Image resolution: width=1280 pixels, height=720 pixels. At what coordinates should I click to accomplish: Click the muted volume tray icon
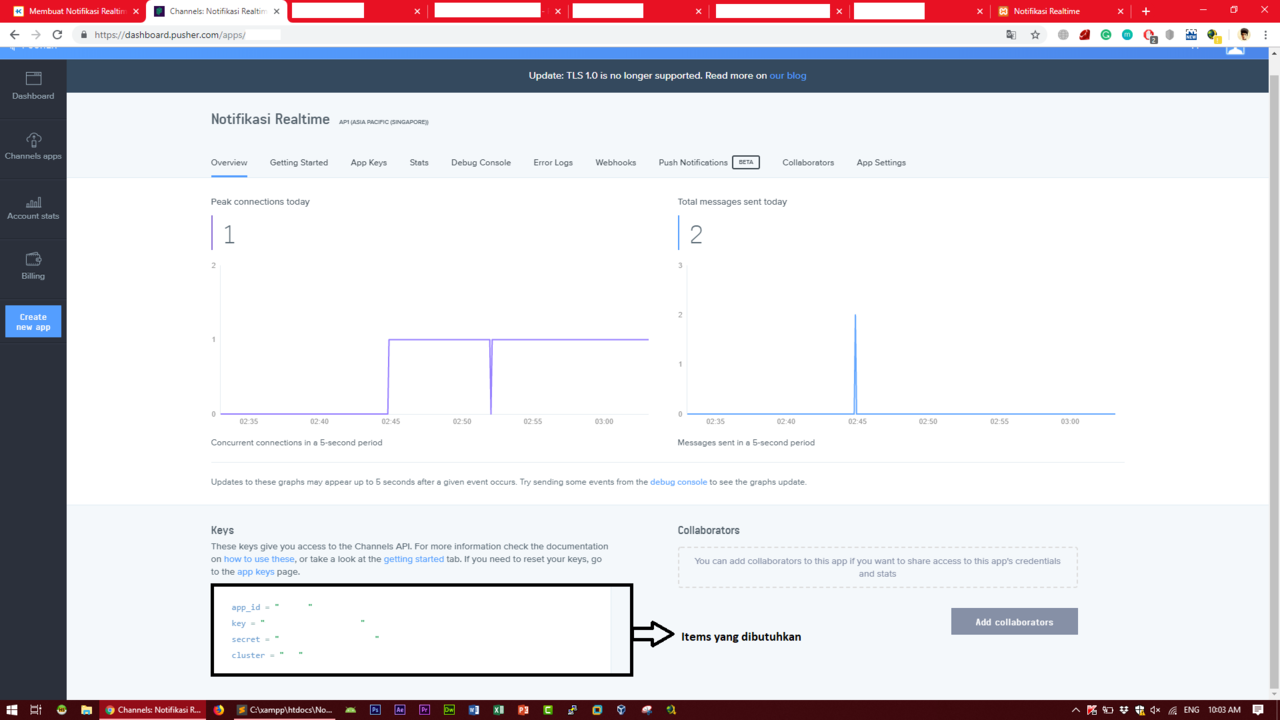1156,710
